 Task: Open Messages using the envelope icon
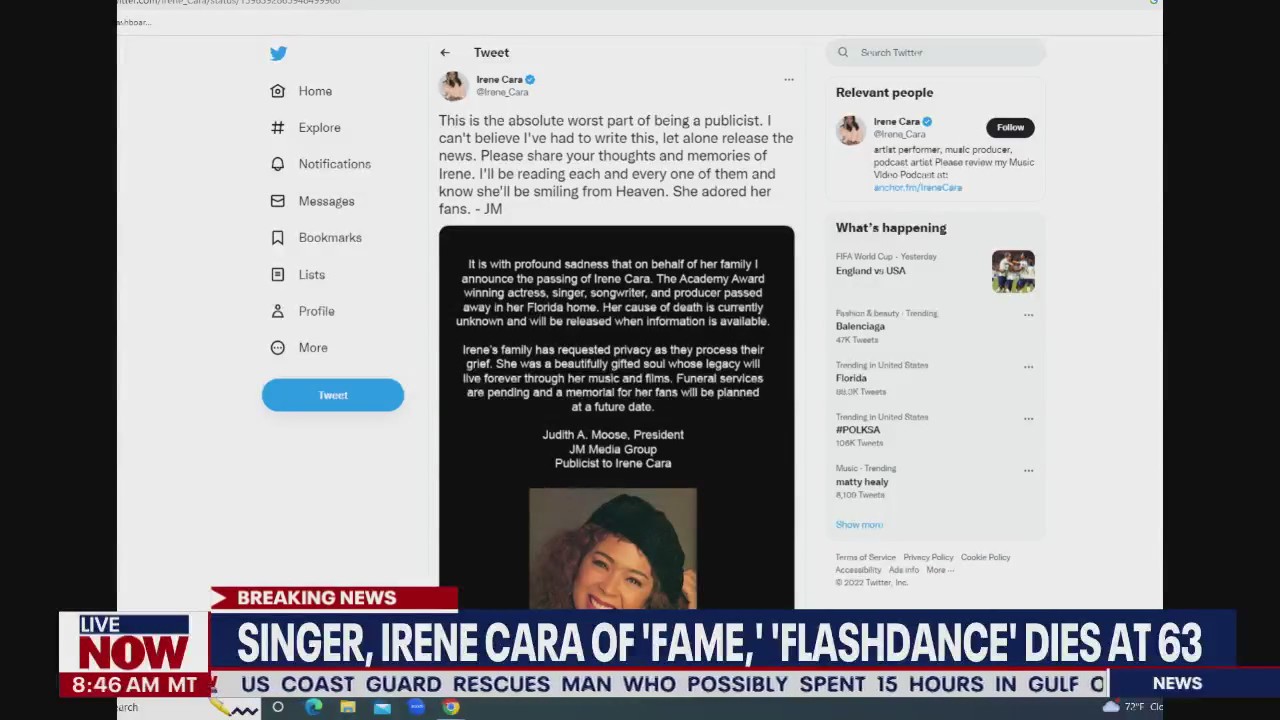point(277,200)
